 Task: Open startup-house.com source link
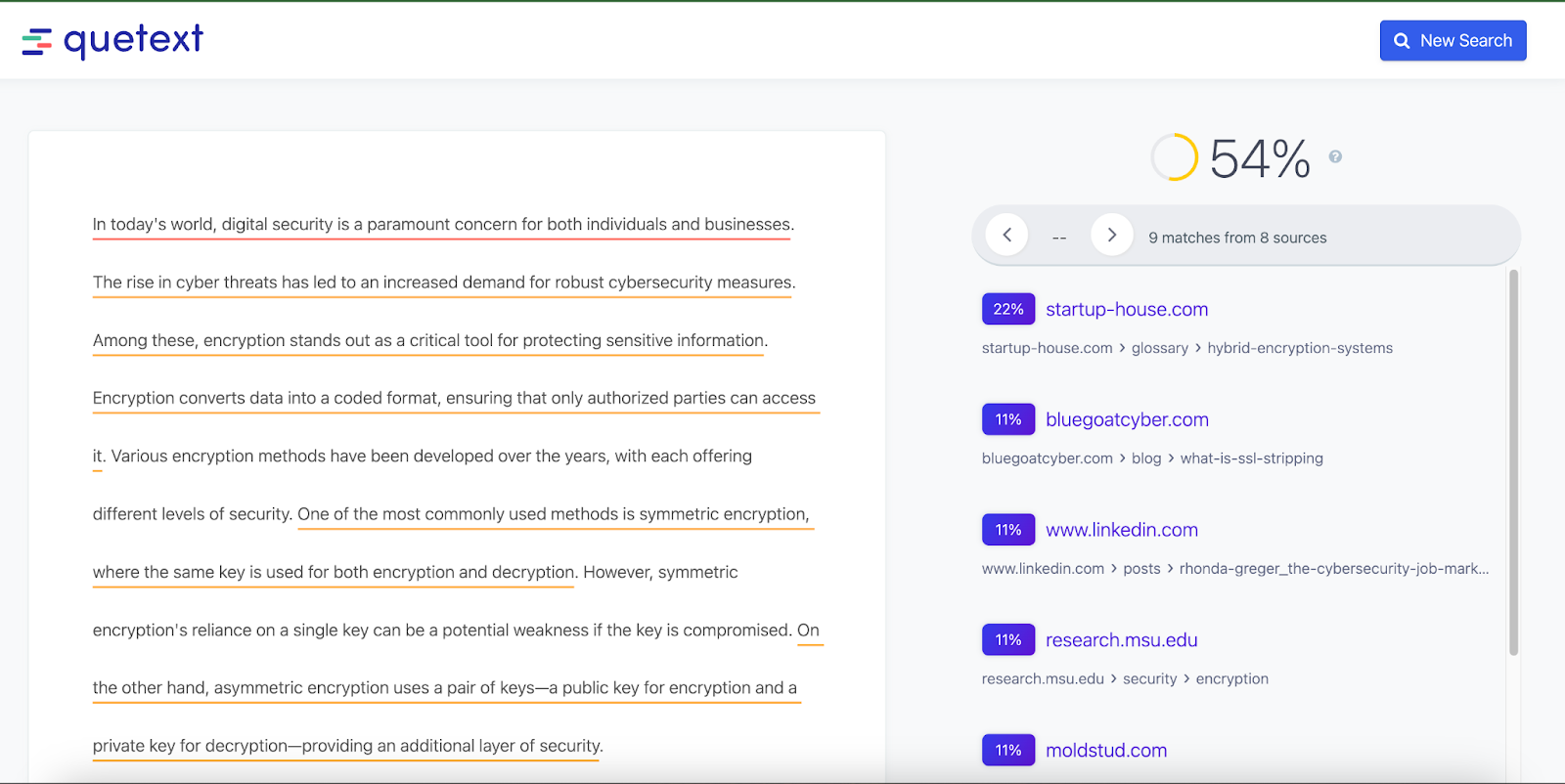[1127, 310]
